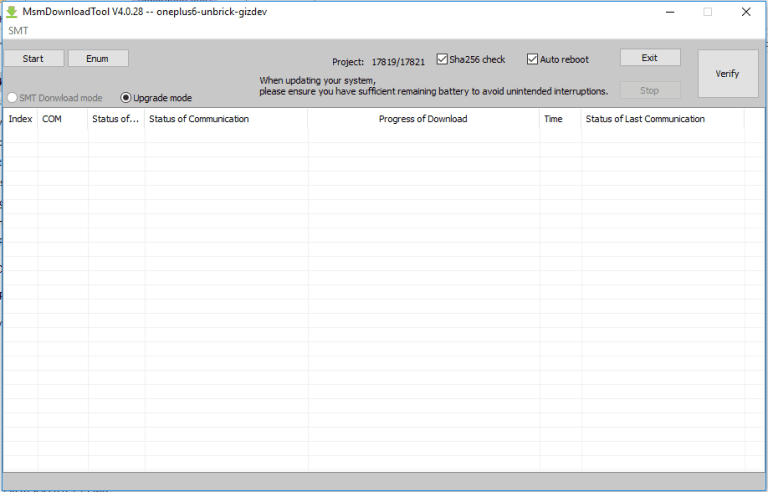Click the greyed maximize window button
Image resolution: width=768 pixels, height=492 pixels.
click(x=708, y=12)
